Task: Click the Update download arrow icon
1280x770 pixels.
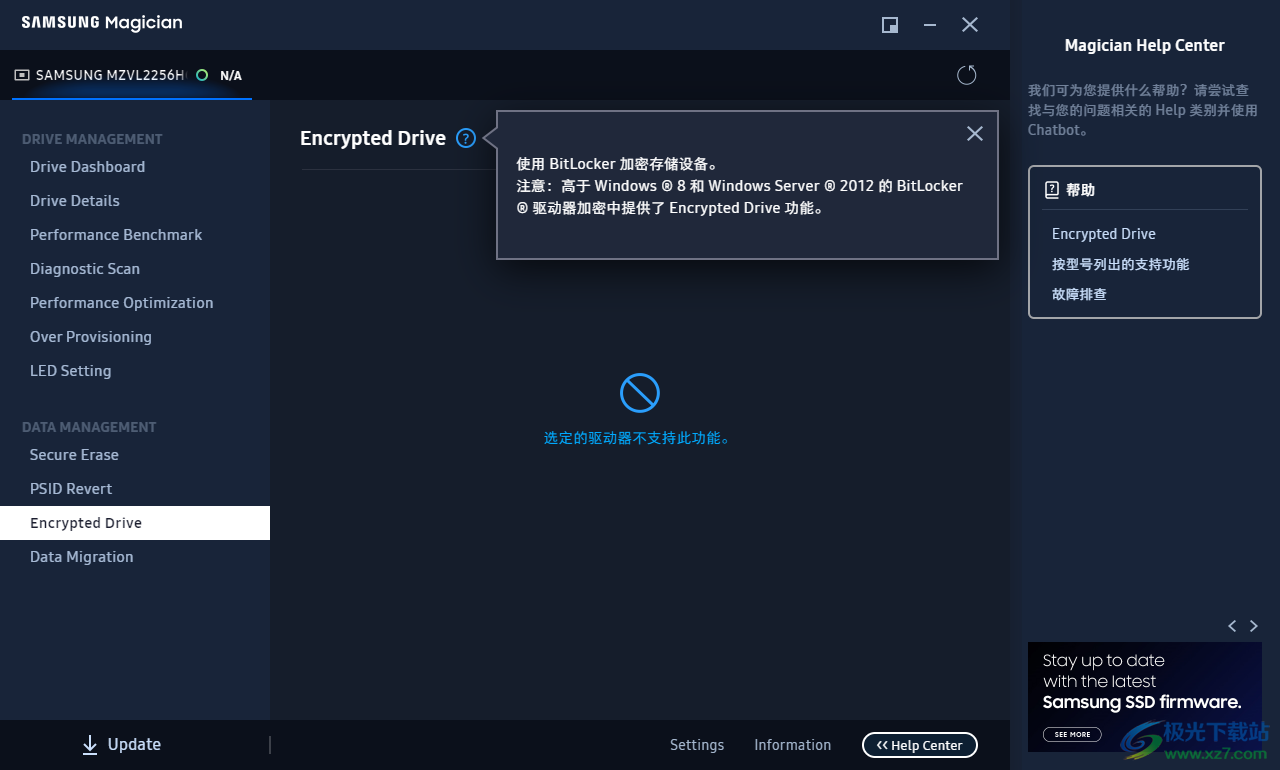Action: tap(90, 745)
